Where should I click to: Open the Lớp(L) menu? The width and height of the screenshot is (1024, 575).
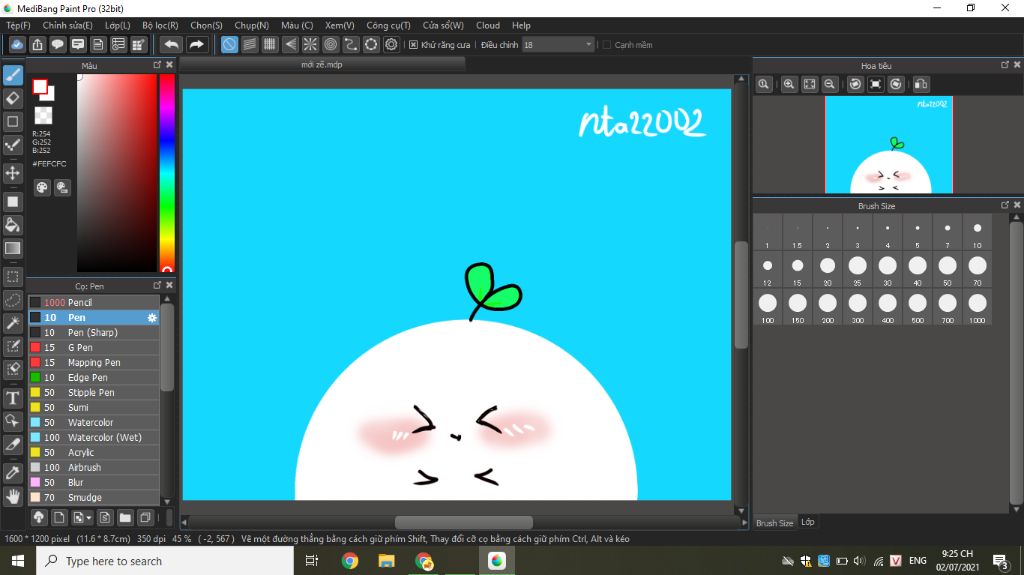[118, 25]
